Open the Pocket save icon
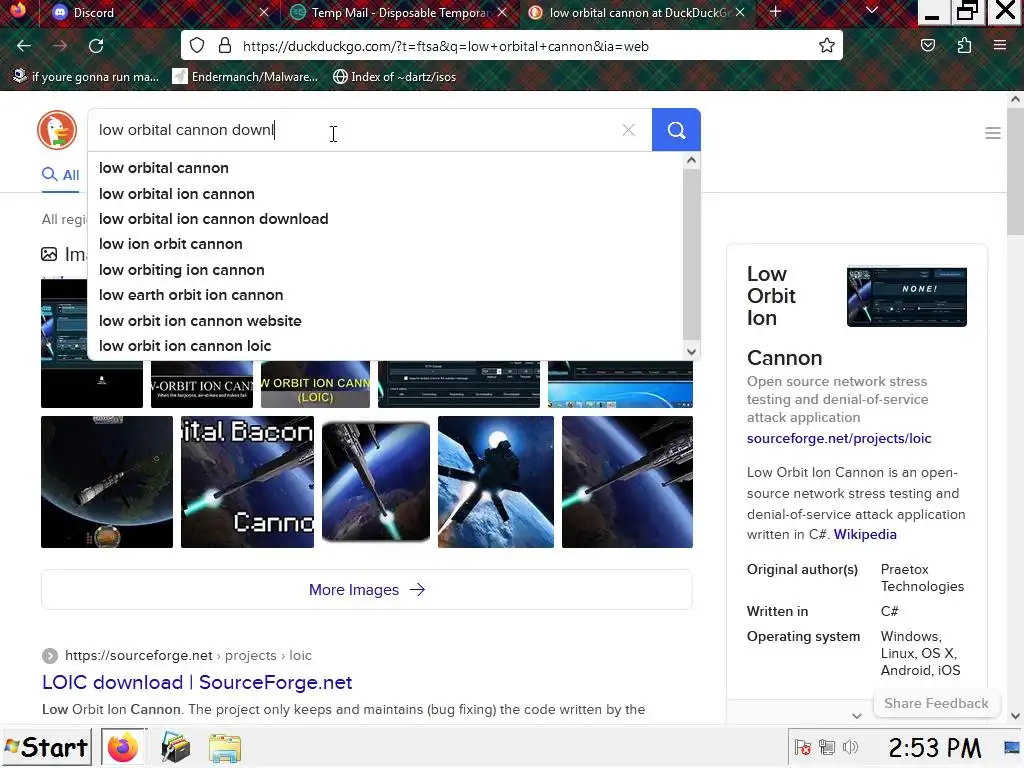This screenshot has width=1024, height=768. click(x=928, y=46)
